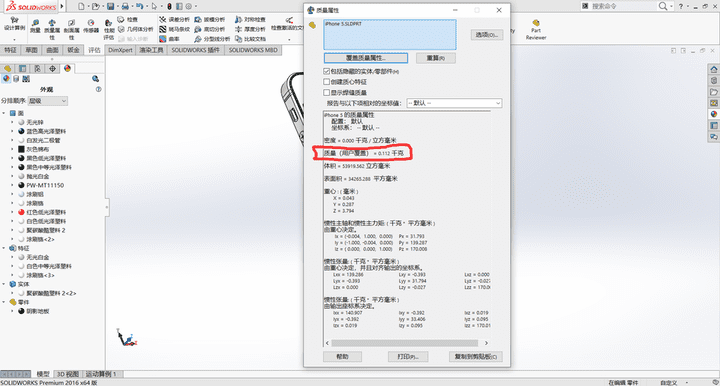The image size is (720, 386).
Task: Switch to the 钣金 sheet metal tab
Action: click(x=73, y=50)
